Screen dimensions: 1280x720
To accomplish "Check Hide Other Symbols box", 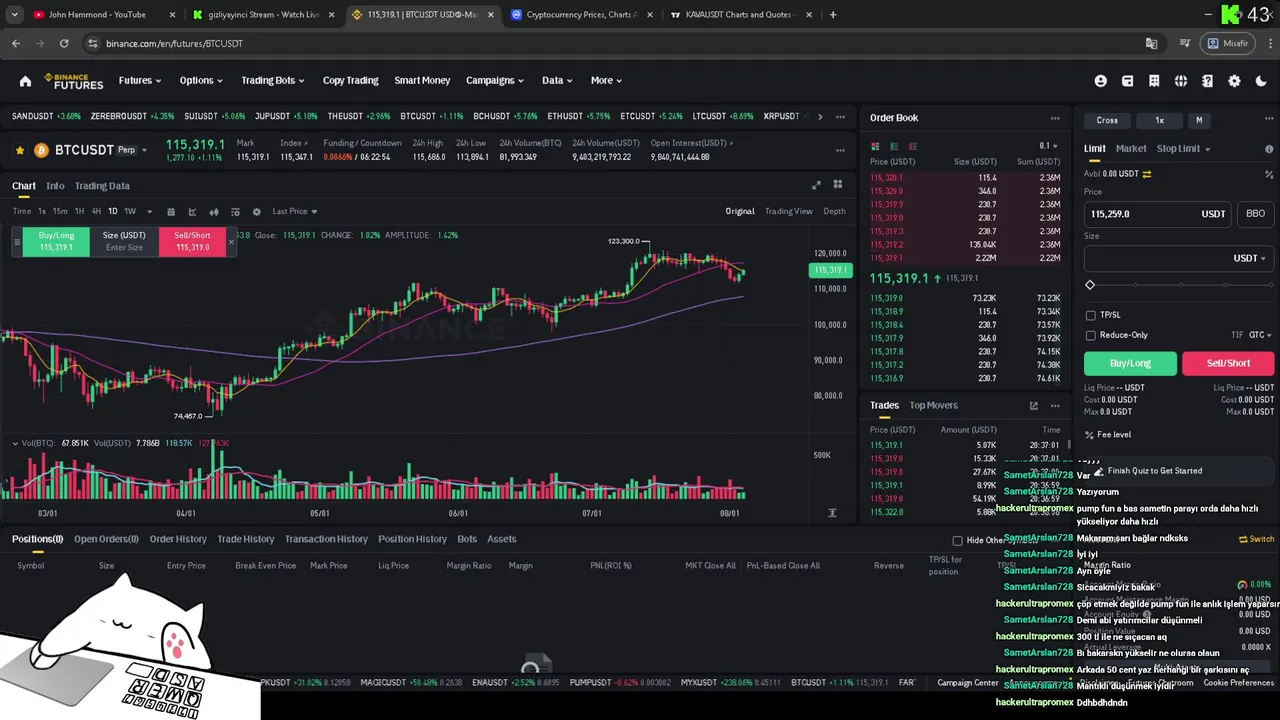I will coord(957,541).
